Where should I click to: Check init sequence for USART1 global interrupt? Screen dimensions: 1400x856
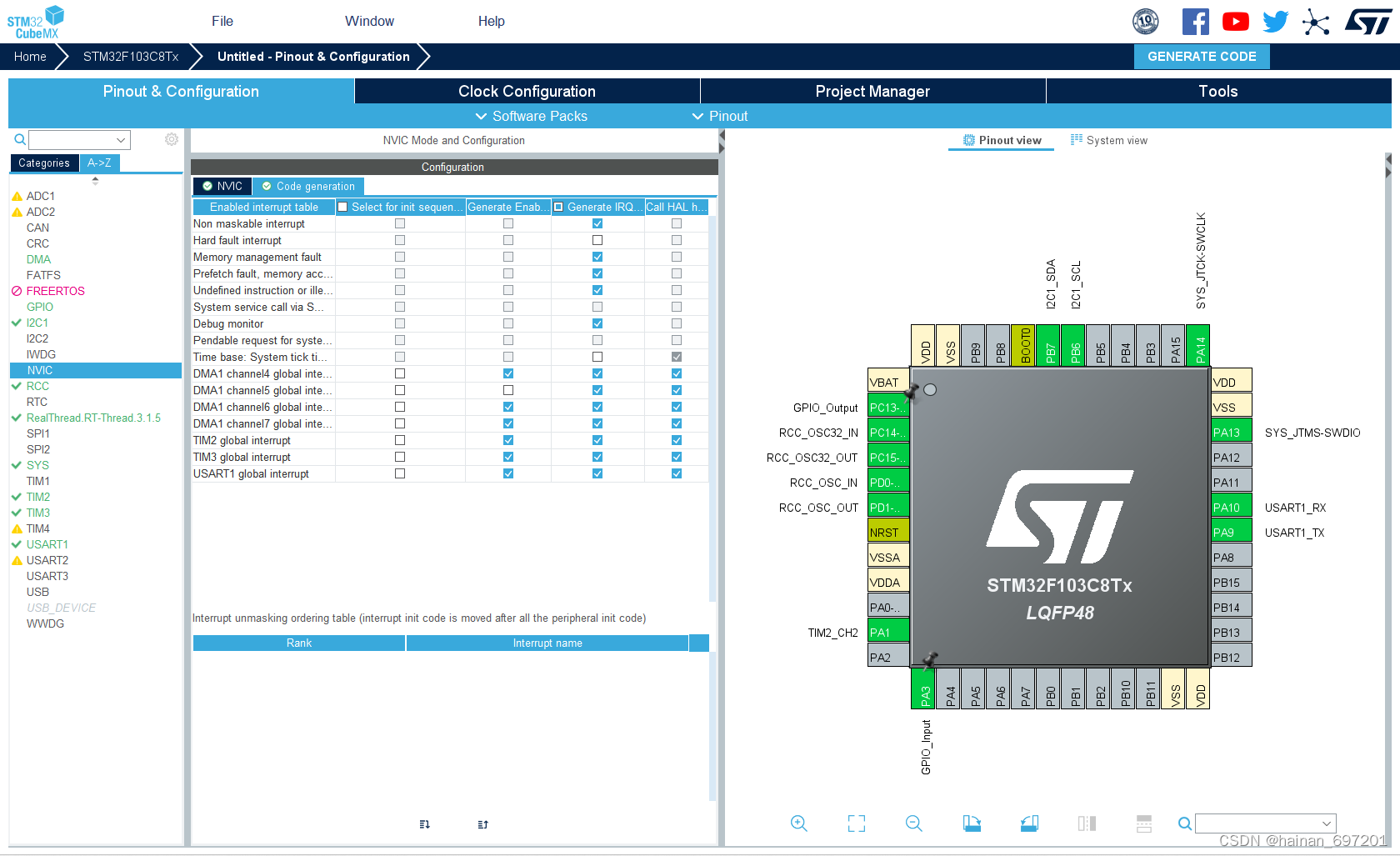tap(400, 473)
